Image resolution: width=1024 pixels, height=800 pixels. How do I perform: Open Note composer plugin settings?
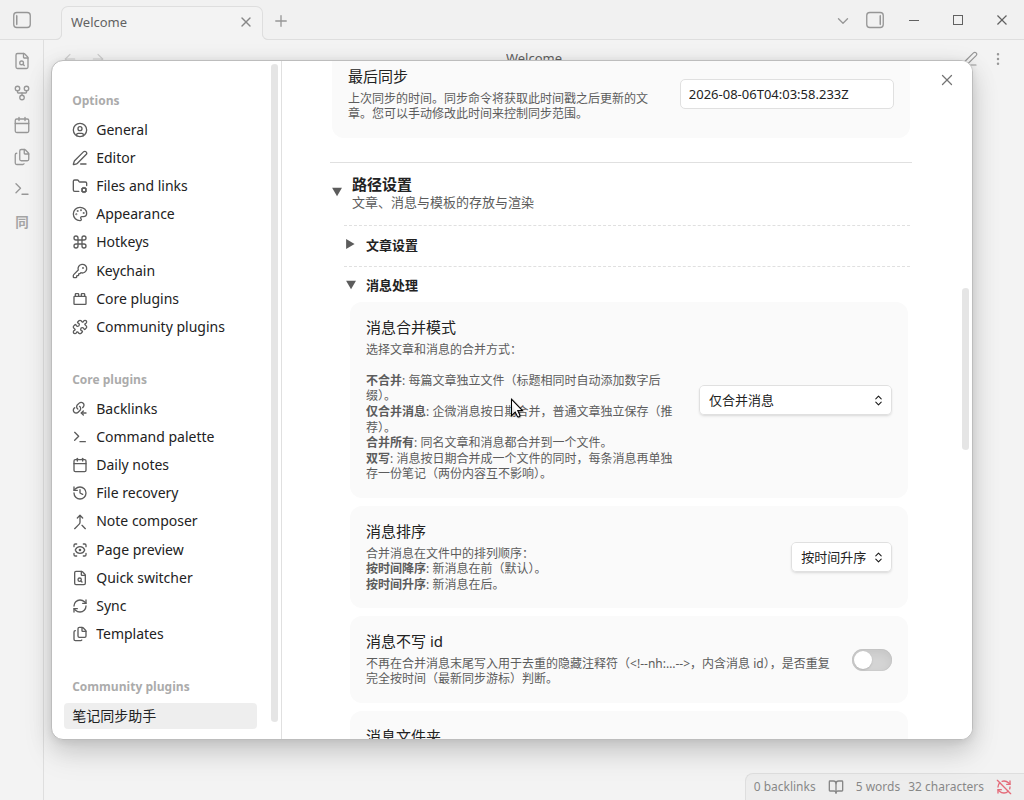(x=161, y=521)
